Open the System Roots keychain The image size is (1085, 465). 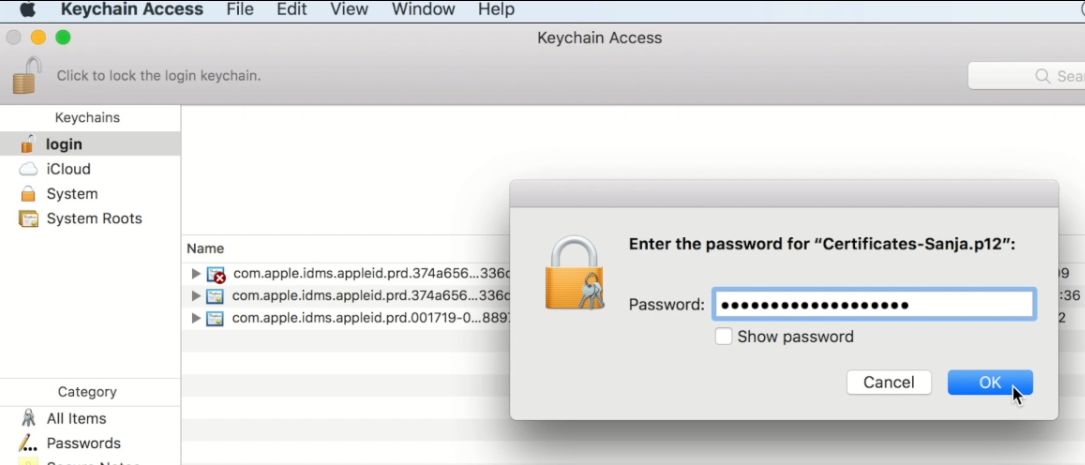click(90, 219)
